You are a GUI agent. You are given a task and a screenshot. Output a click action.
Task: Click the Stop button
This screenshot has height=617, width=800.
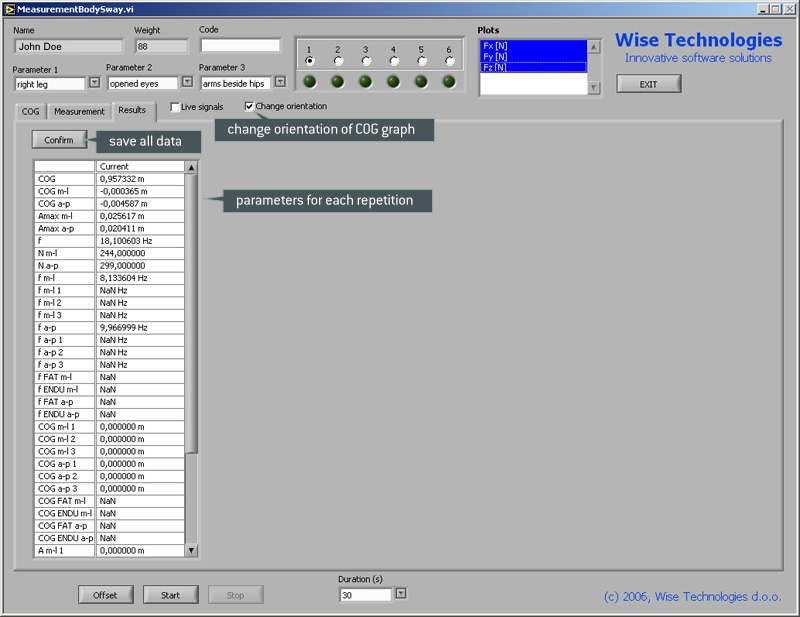pyautogui.click(x=235, y=595)
